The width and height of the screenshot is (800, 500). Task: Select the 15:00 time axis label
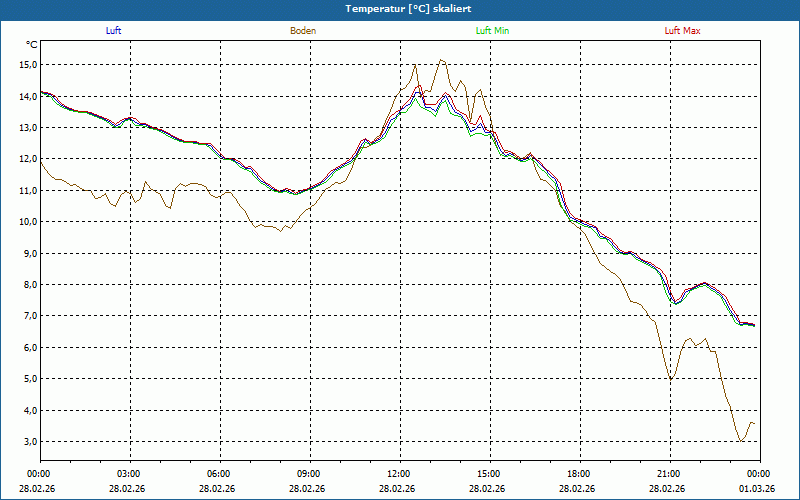tap(487, 474)
